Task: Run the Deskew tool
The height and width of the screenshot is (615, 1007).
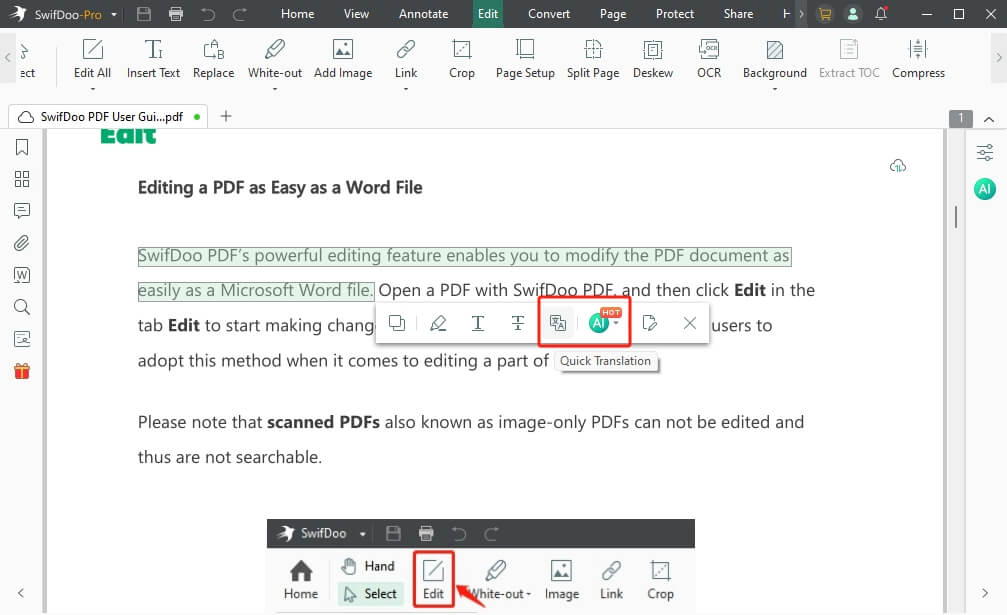Action: coord(653,58)
